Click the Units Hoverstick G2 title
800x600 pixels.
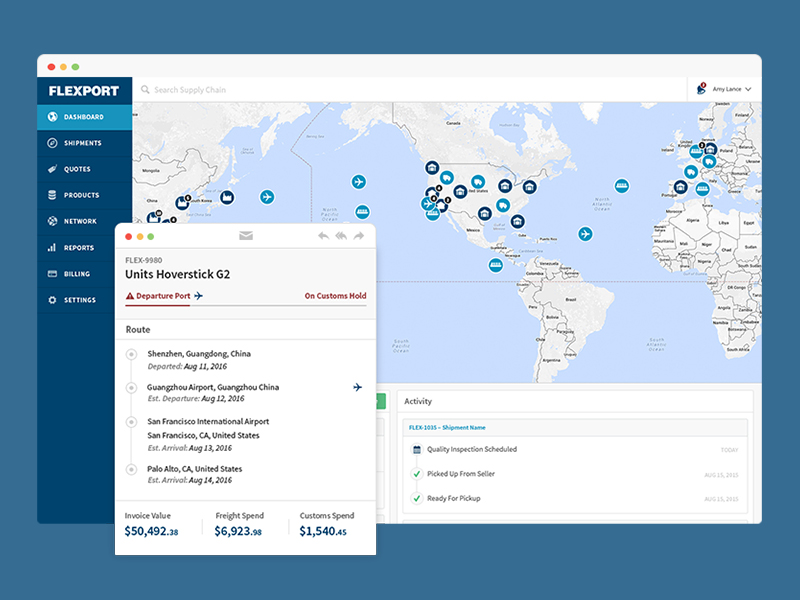pos(178,274)
